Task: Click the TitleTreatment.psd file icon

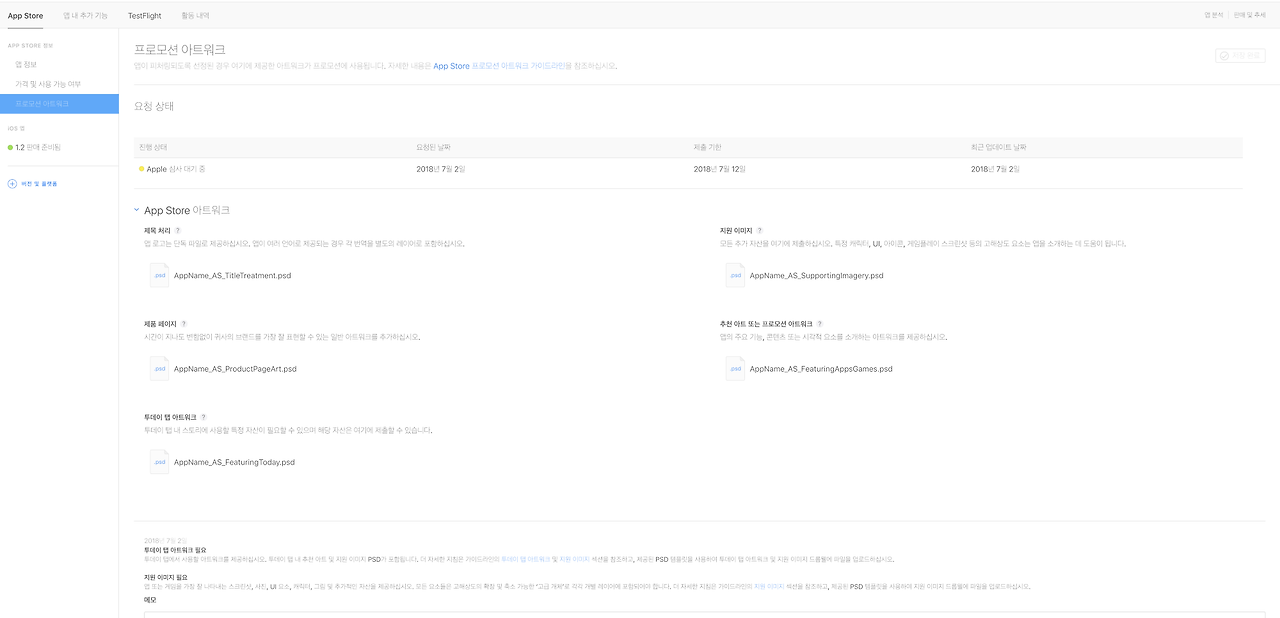Action: [x=159, y=275]
